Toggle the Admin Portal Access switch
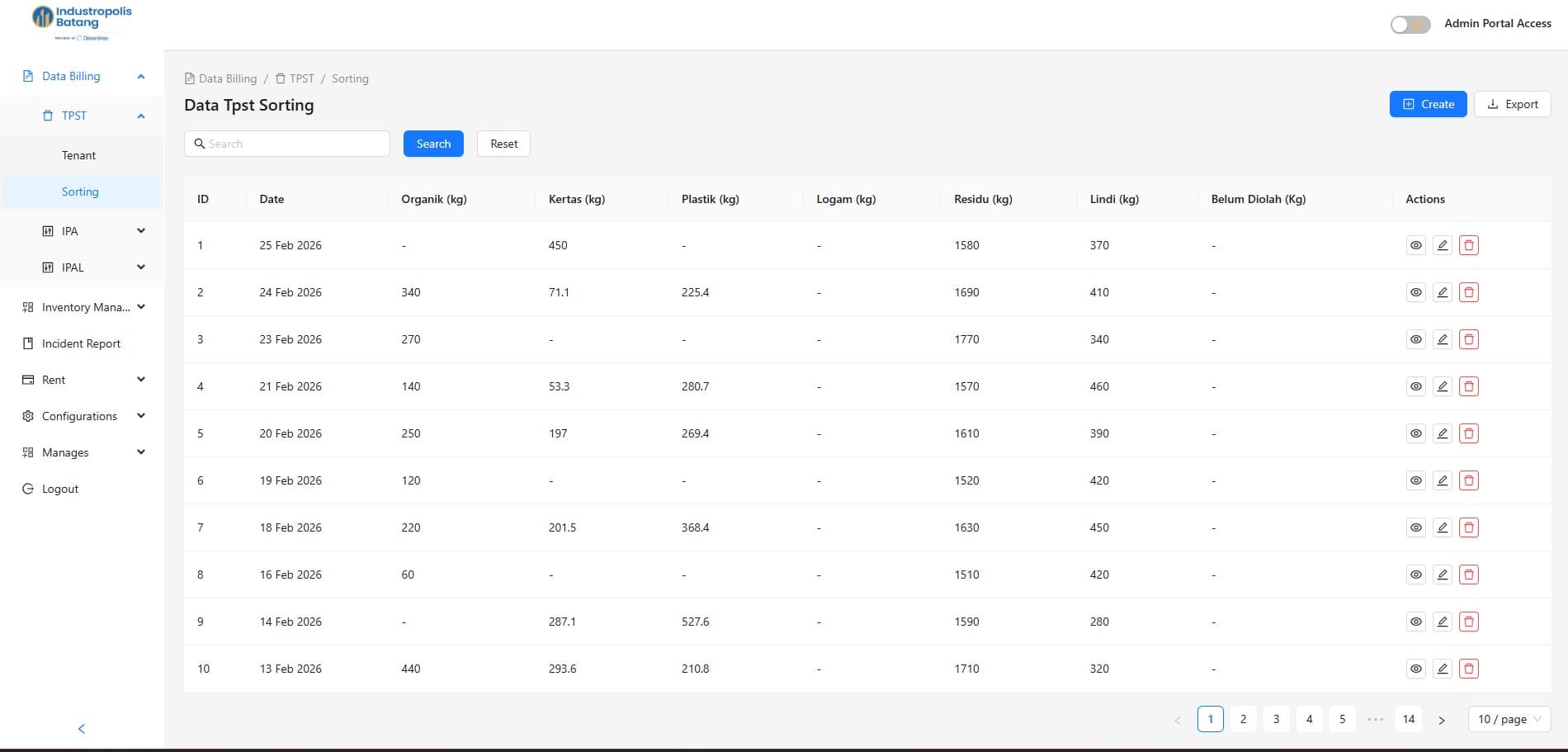The image size is (1568, 752). click(x=1410, y=24)
